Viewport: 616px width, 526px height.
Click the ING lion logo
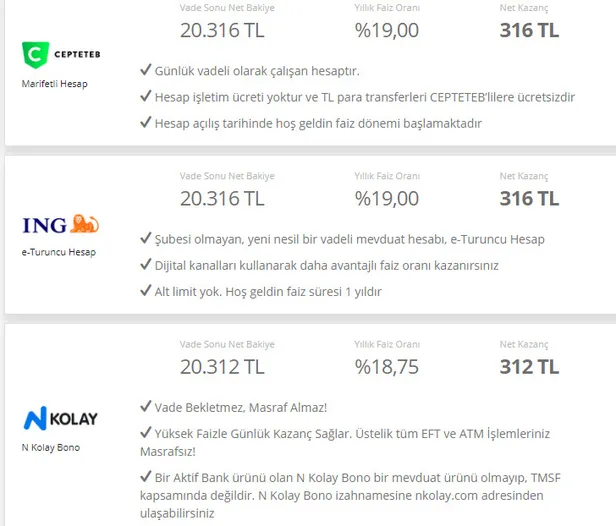coord(60,224)
